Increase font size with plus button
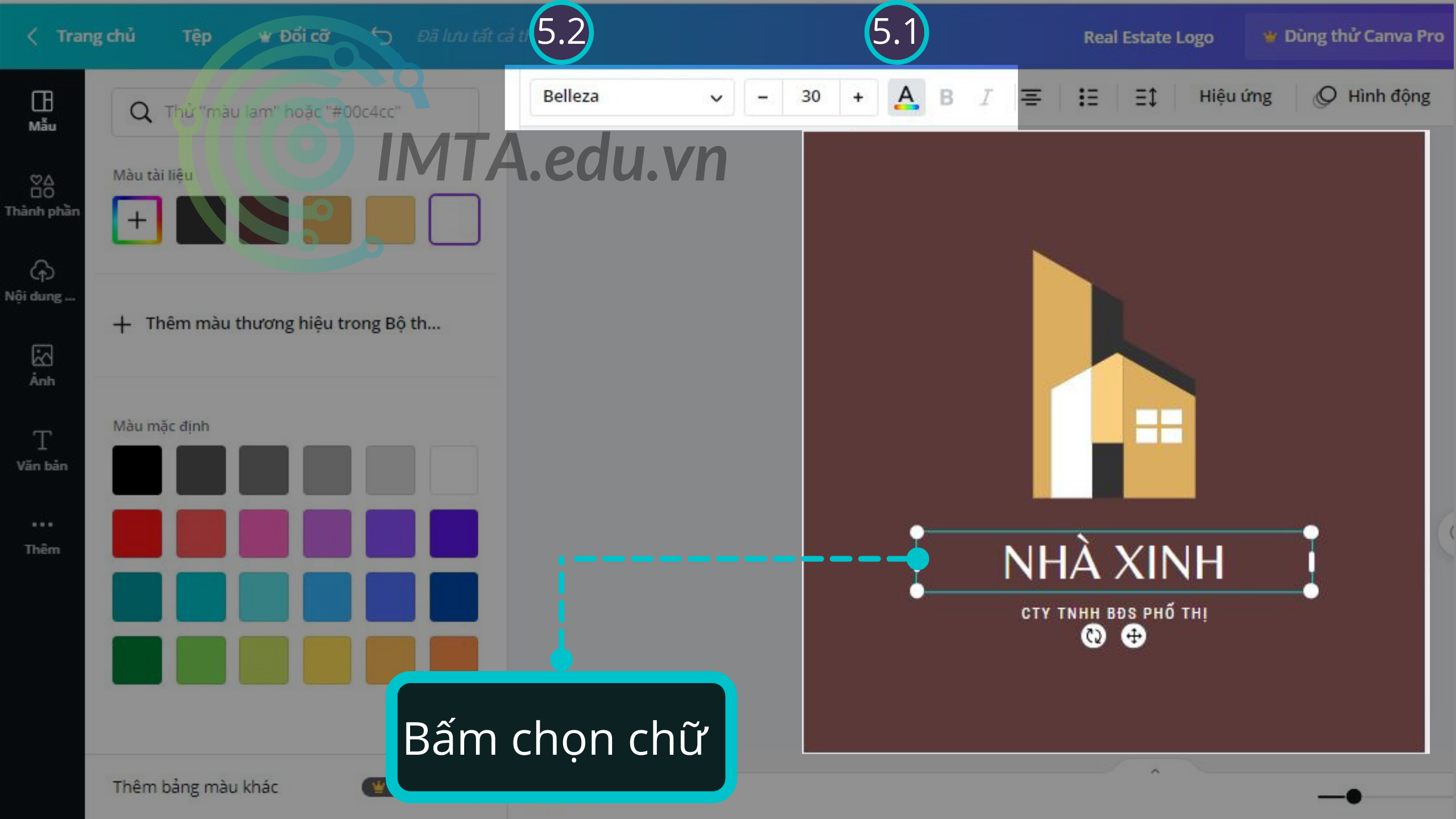 858,97
